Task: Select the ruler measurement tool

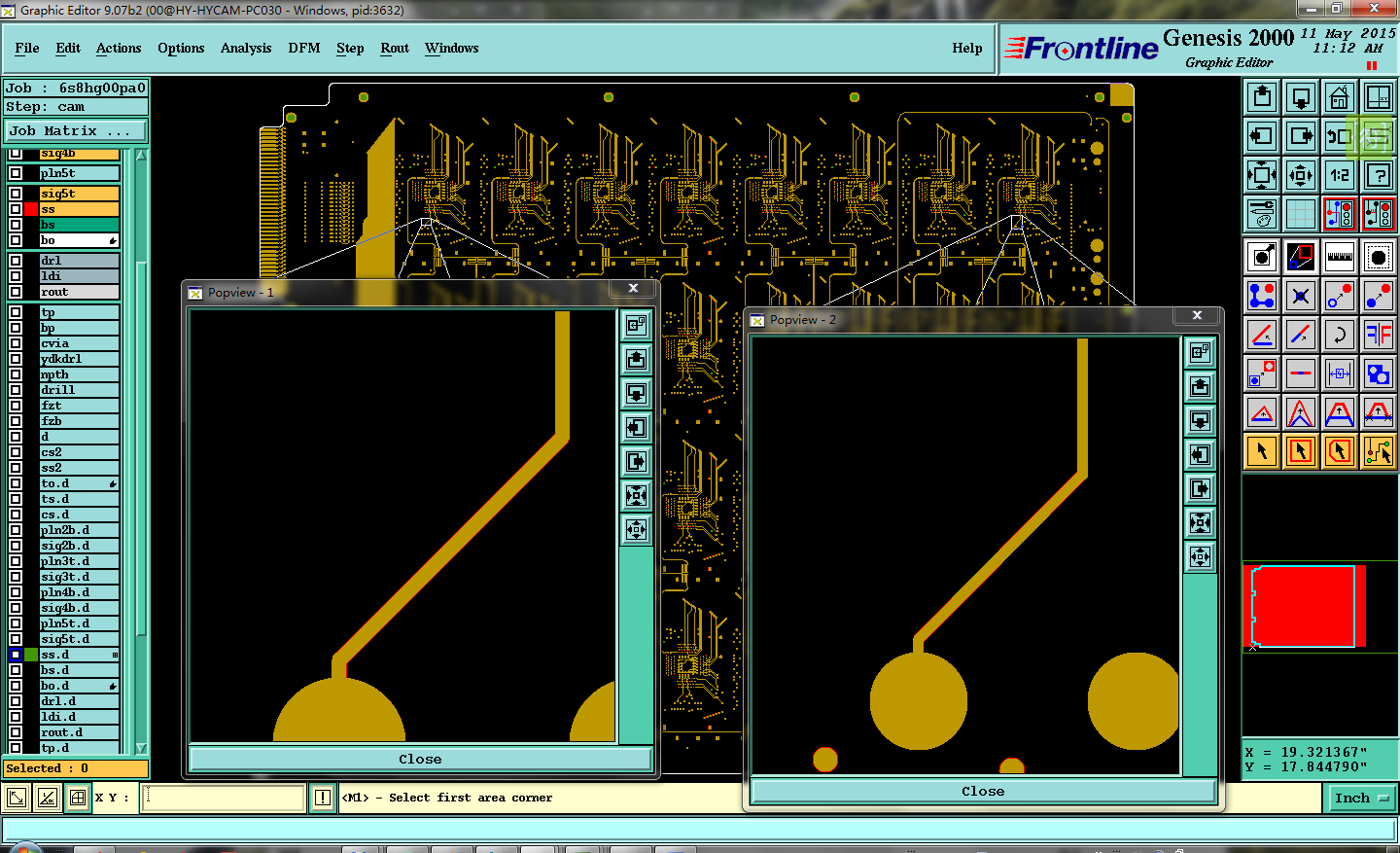Action: coord(1340,257)
